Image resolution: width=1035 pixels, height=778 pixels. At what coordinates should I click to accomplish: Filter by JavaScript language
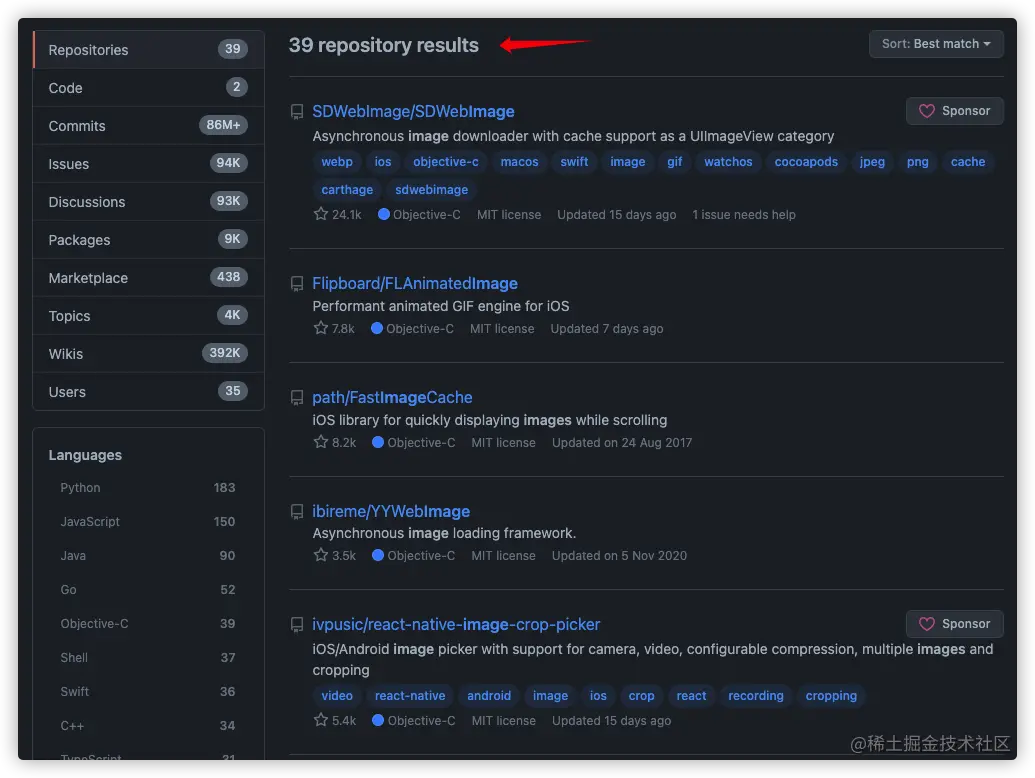coord(148,521)
